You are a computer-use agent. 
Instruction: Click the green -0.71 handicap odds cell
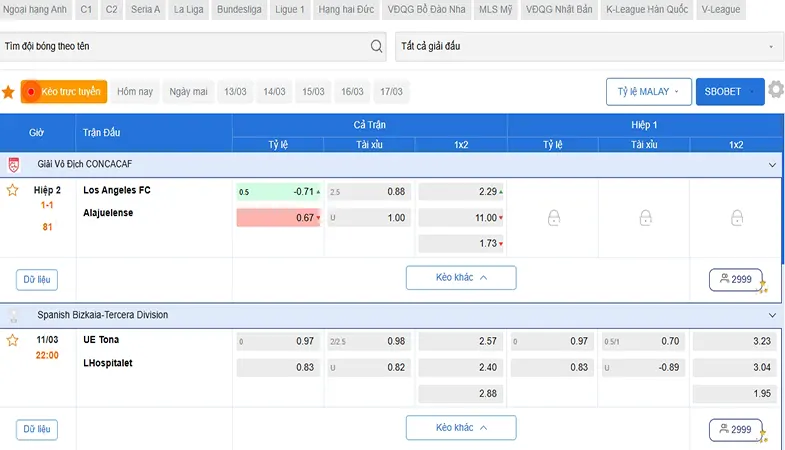(278, 192)
